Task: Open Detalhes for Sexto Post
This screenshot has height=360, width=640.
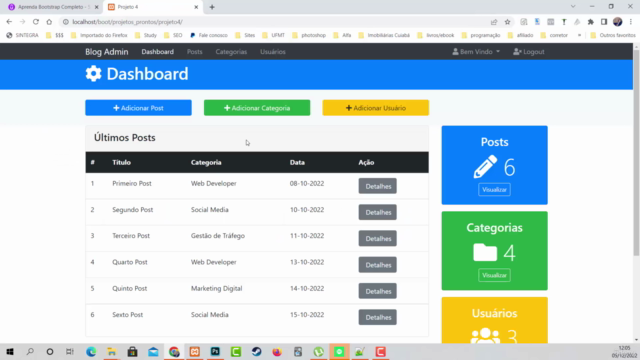Action: [378, 317]
